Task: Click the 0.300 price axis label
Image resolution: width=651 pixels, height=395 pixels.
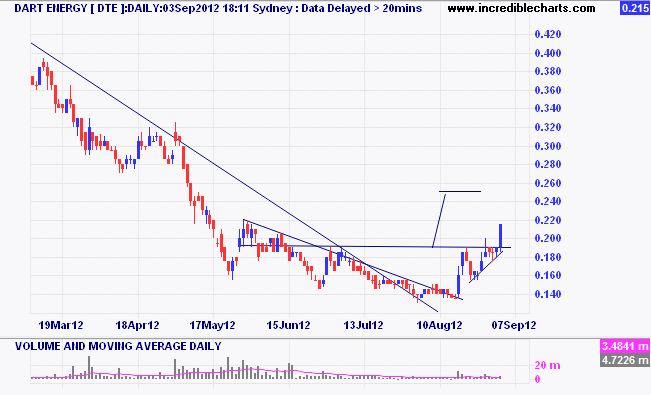Action: pyautogui.click(x=548, y=145)
